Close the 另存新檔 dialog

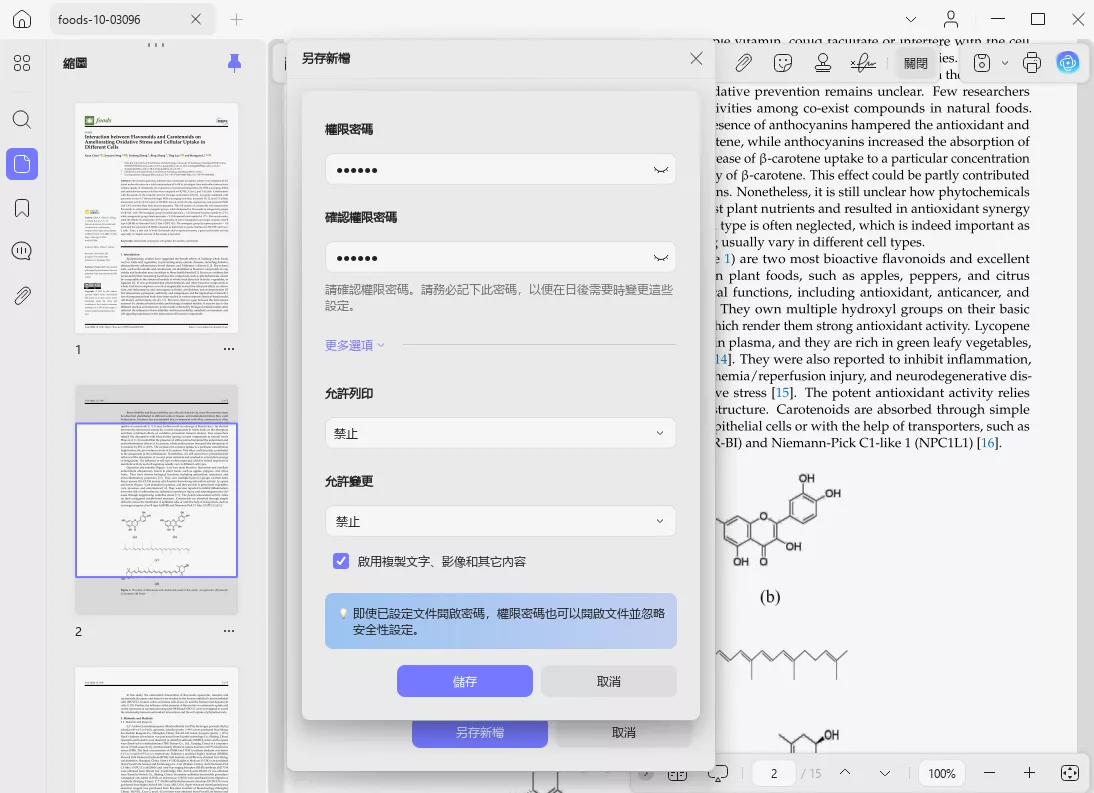point(696,59)
